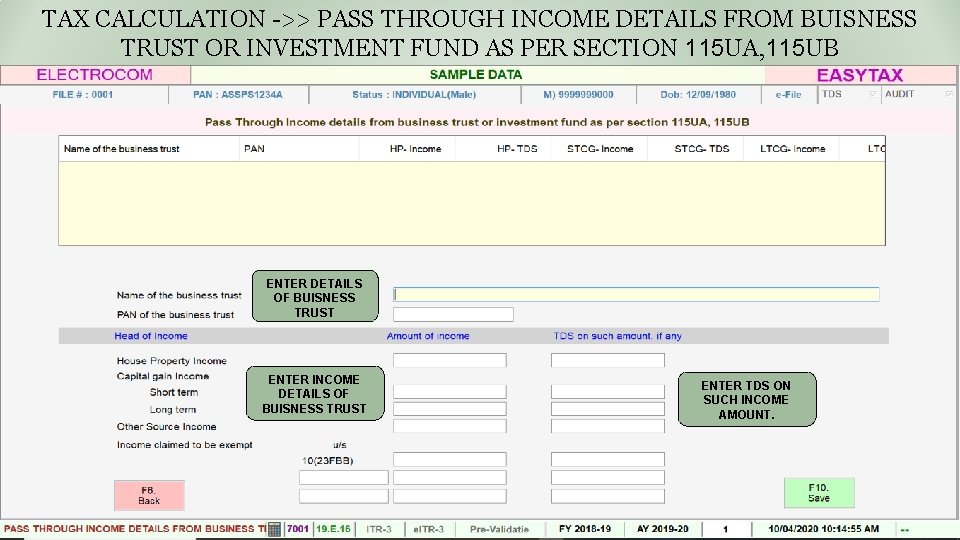Toggle the TDS checkbox
The image size is (960, 540).
(x=873, y=94)
